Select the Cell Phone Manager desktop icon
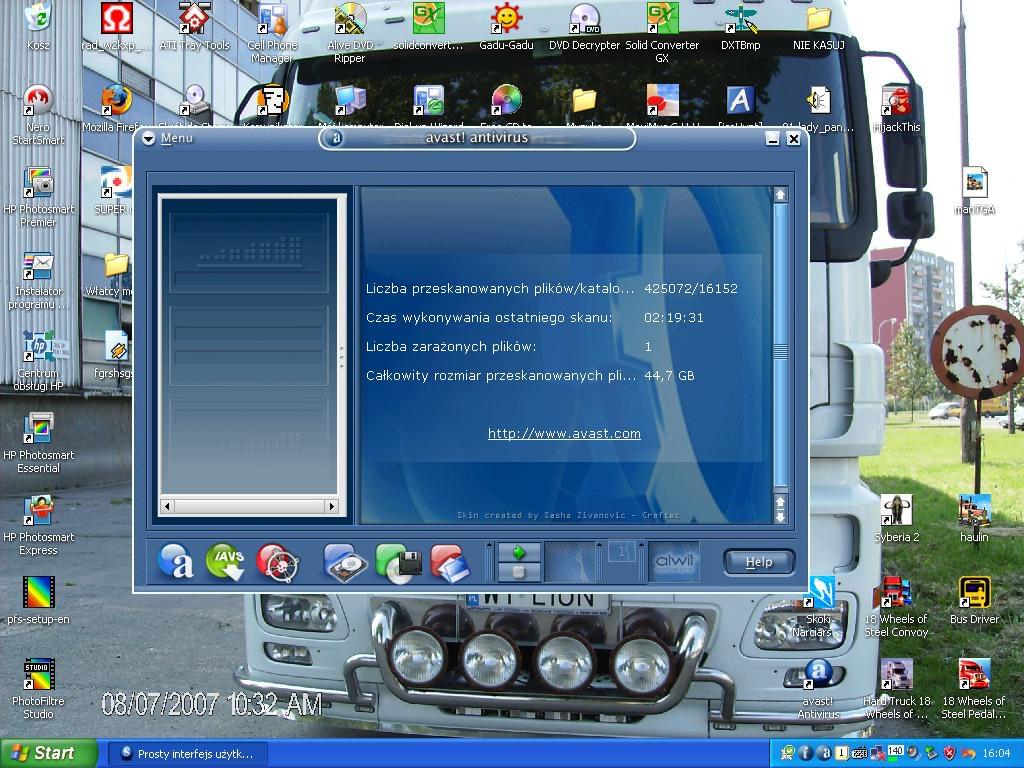Screen dimensions: 1024x768 pos(272,34)
